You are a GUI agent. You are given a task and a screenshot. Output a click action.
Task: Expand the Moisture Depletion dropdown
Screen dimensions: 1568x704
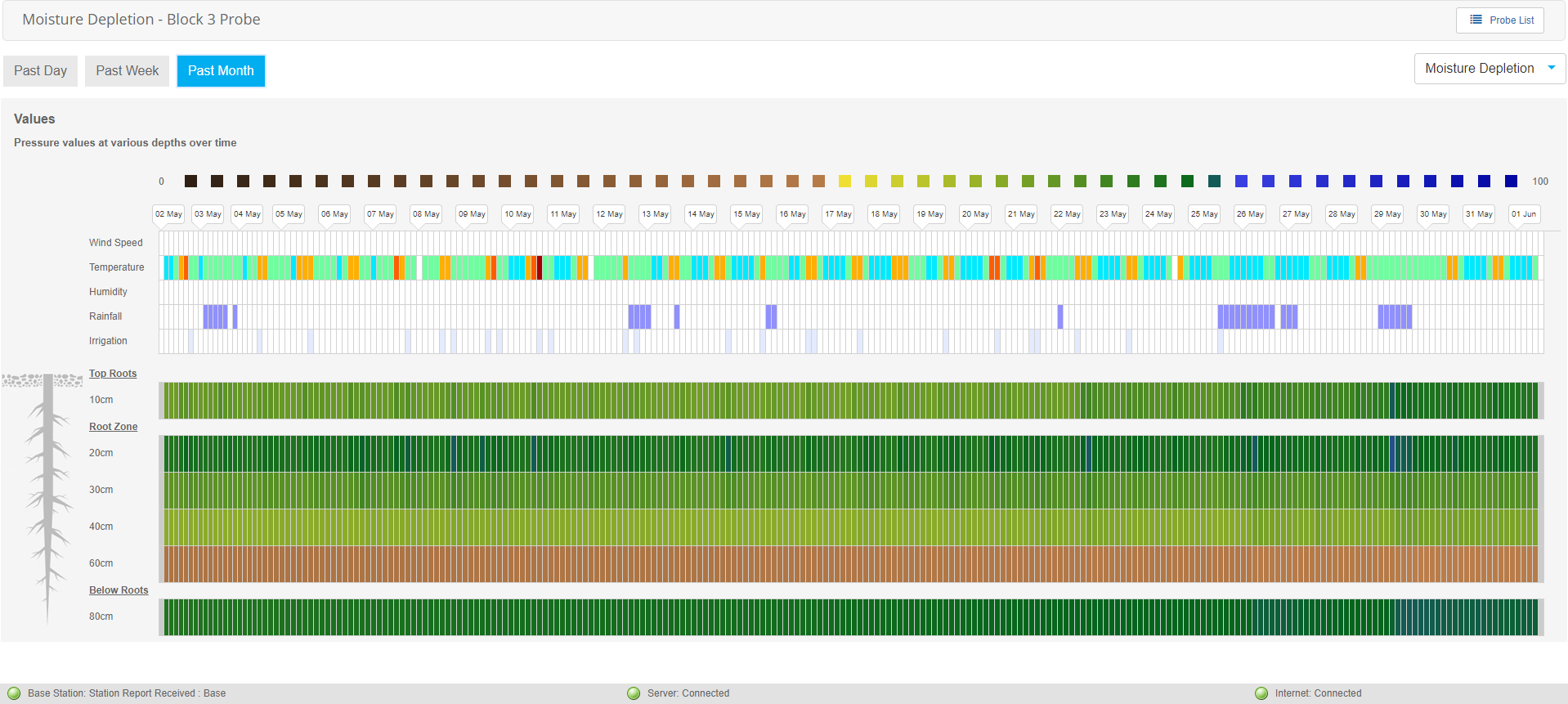pyautogui.click(x=1489, y=69)
